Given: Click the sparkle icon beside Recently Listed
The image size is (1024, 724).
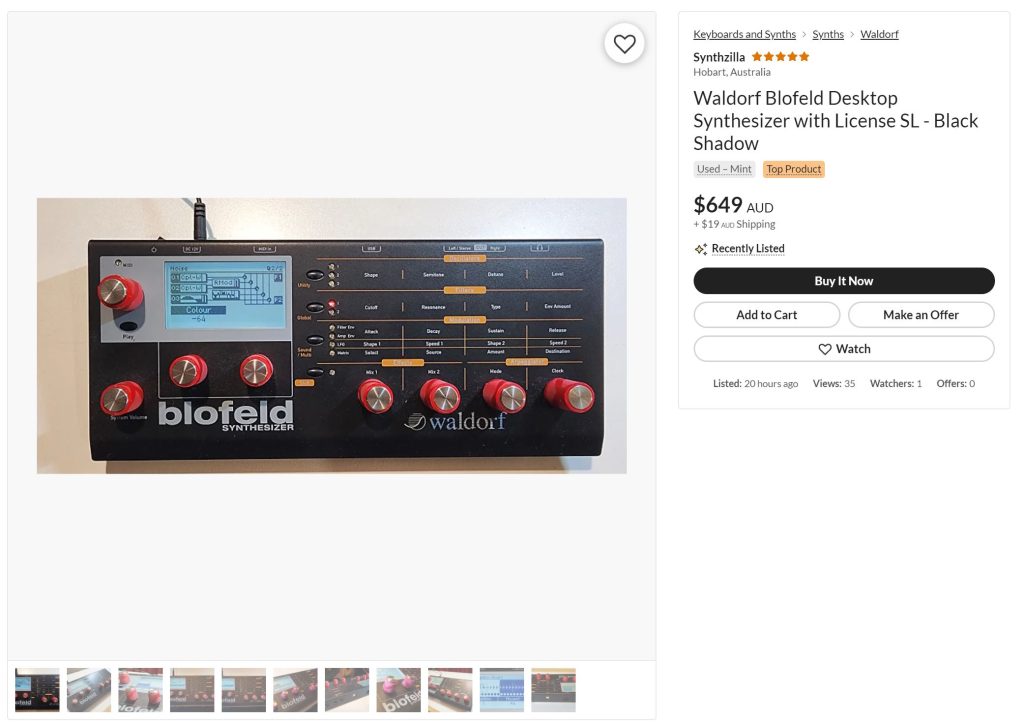Looking at the screenshot, I should (x=701, y=249).
